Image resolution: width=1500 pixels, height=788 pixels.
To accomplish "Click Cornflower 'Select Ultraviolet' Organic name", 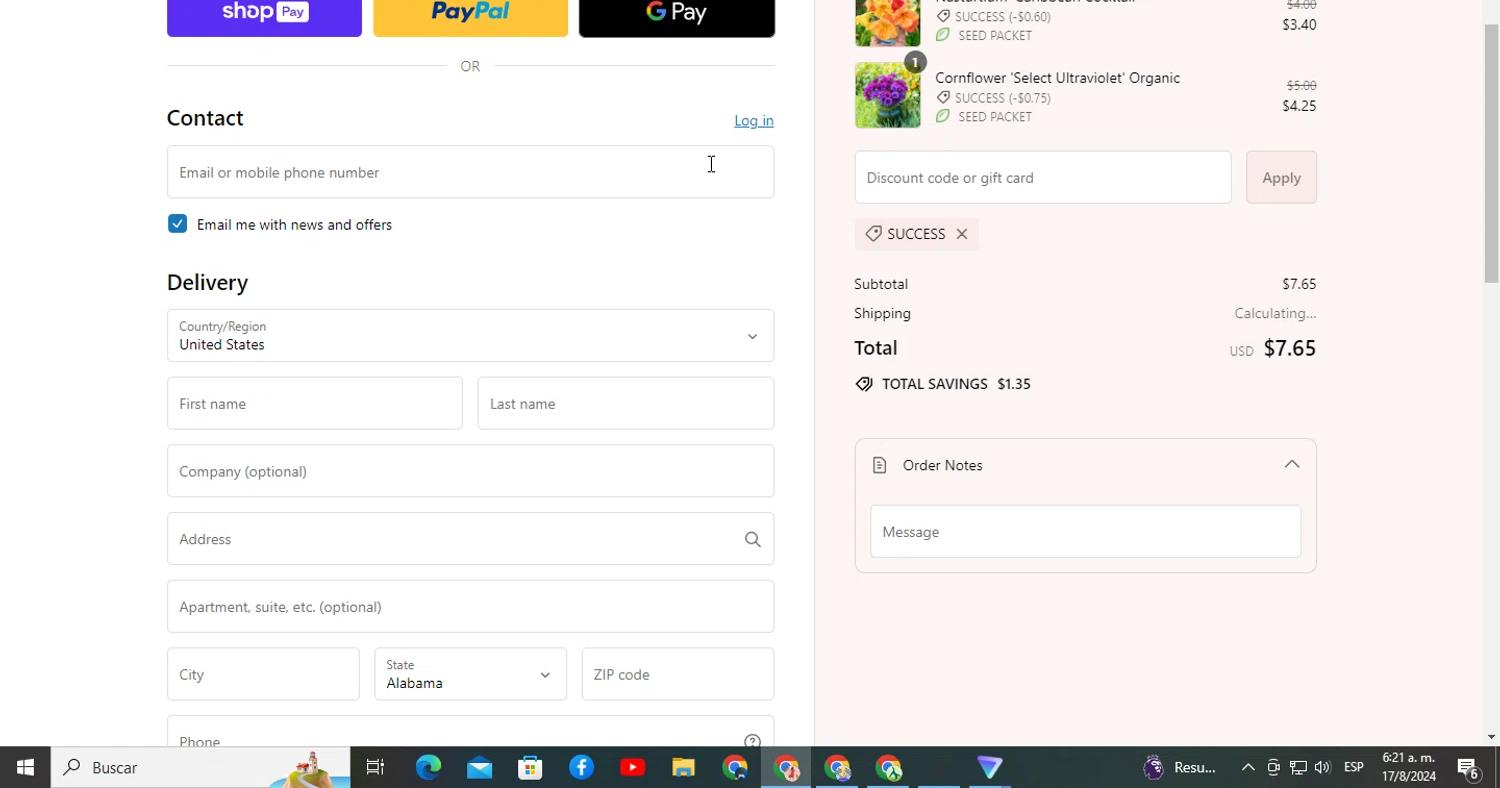I will tap(1057, 78).
